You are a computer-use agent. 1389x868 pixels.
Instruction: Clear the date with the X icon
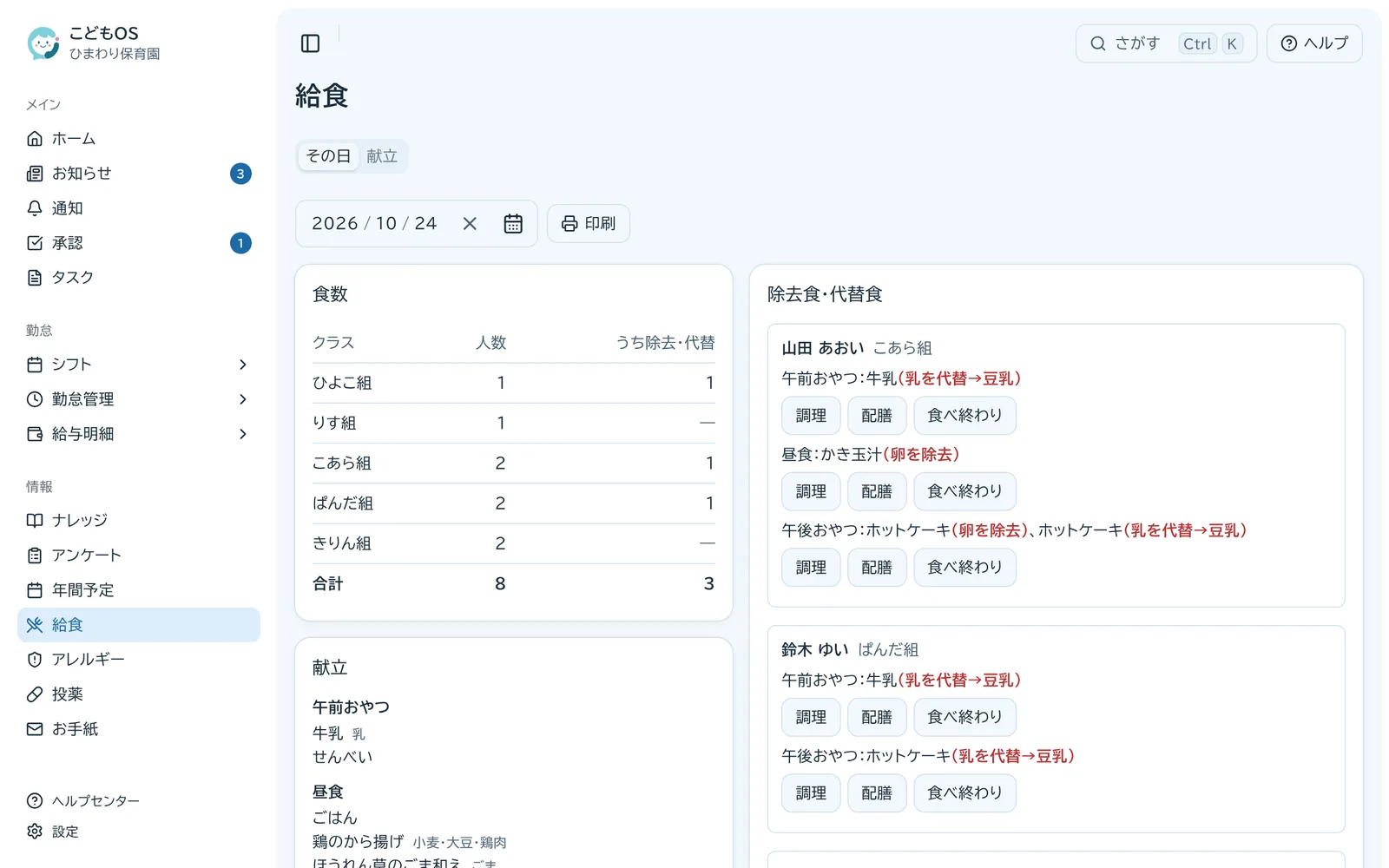(470, 224)
